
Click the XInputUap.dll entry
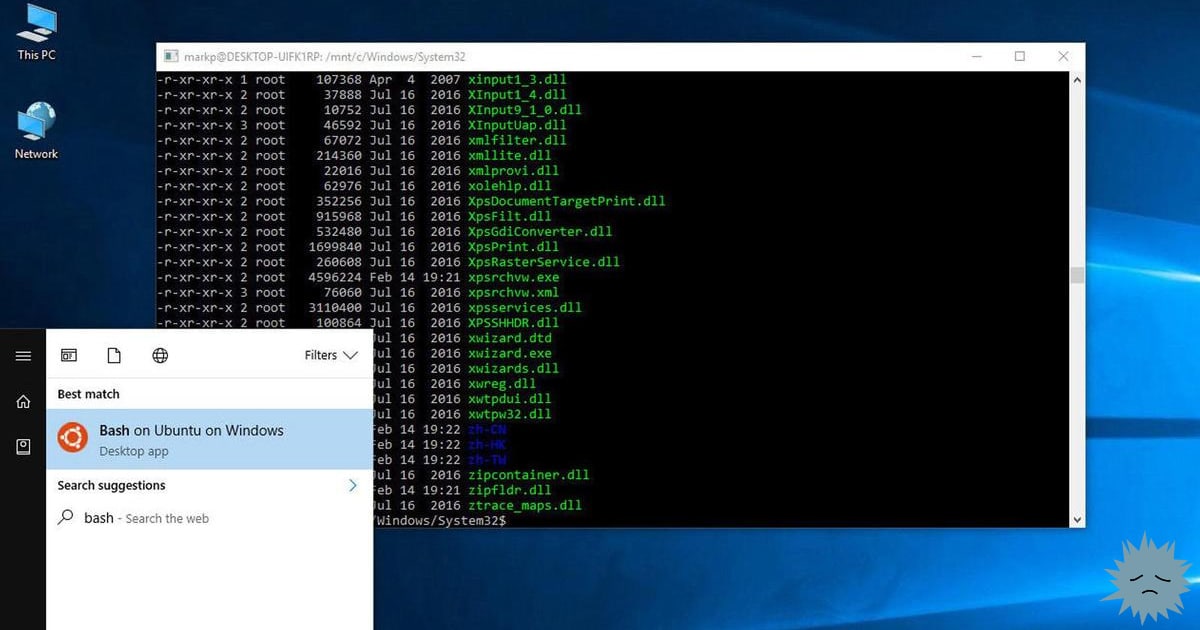point(517,125)
